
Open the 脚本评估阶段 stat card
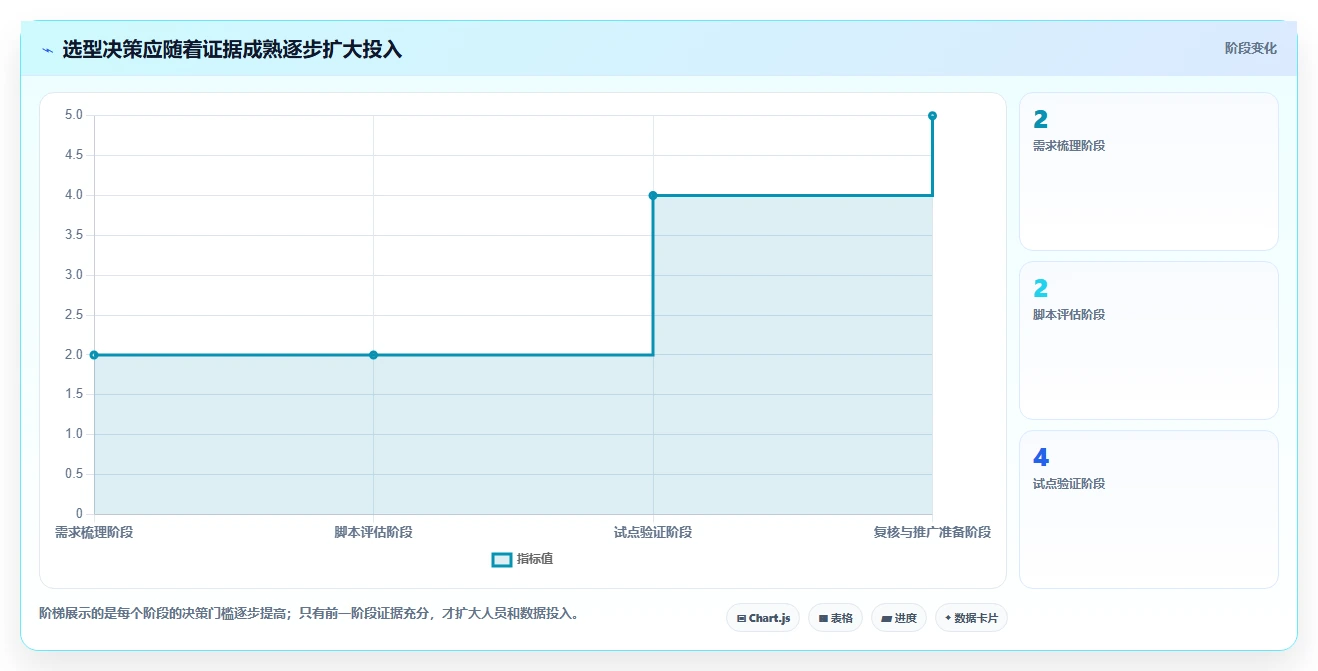(1149, 340)
